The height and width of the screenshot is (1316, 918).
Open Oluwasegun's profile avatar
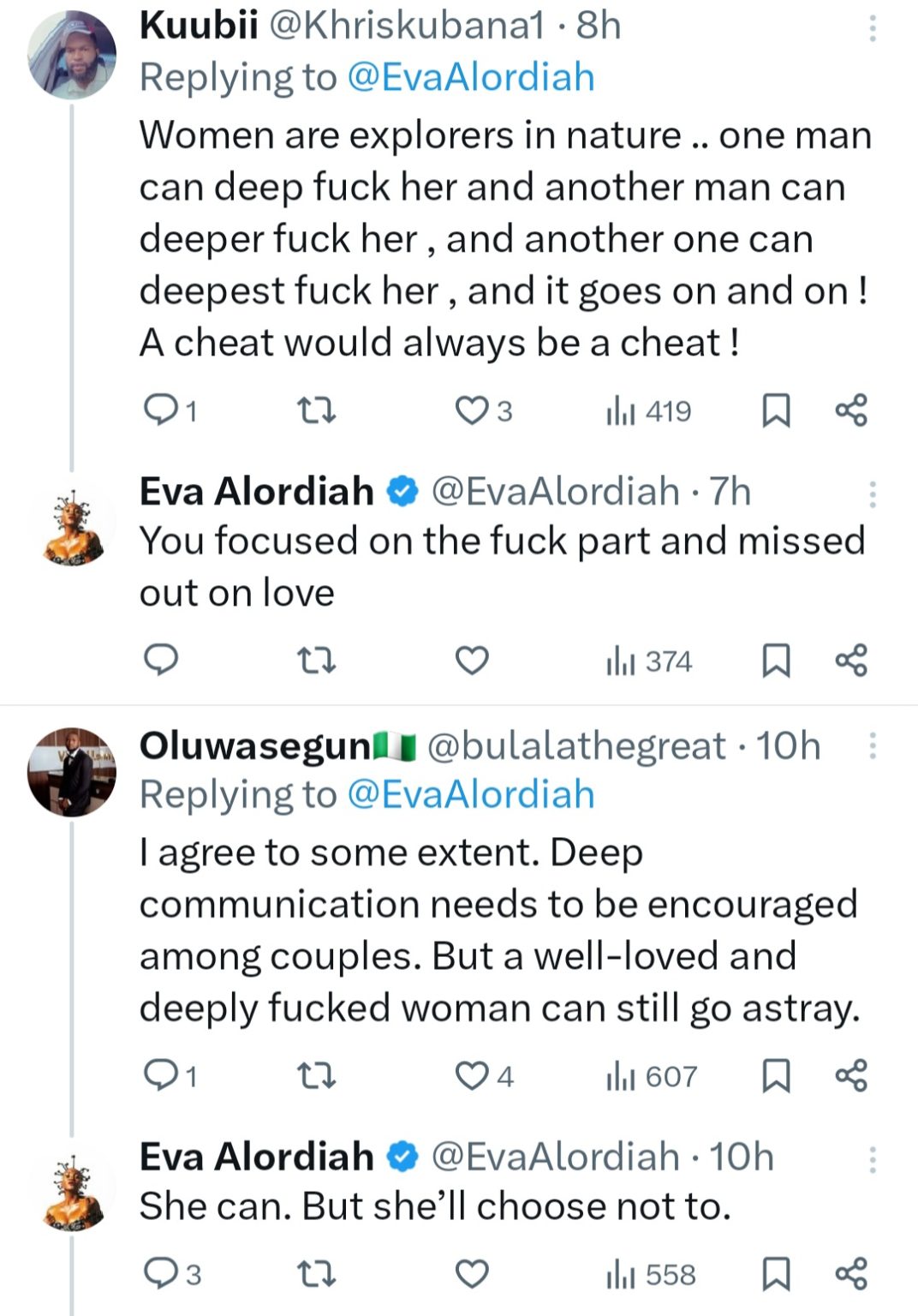click(72, 772)
